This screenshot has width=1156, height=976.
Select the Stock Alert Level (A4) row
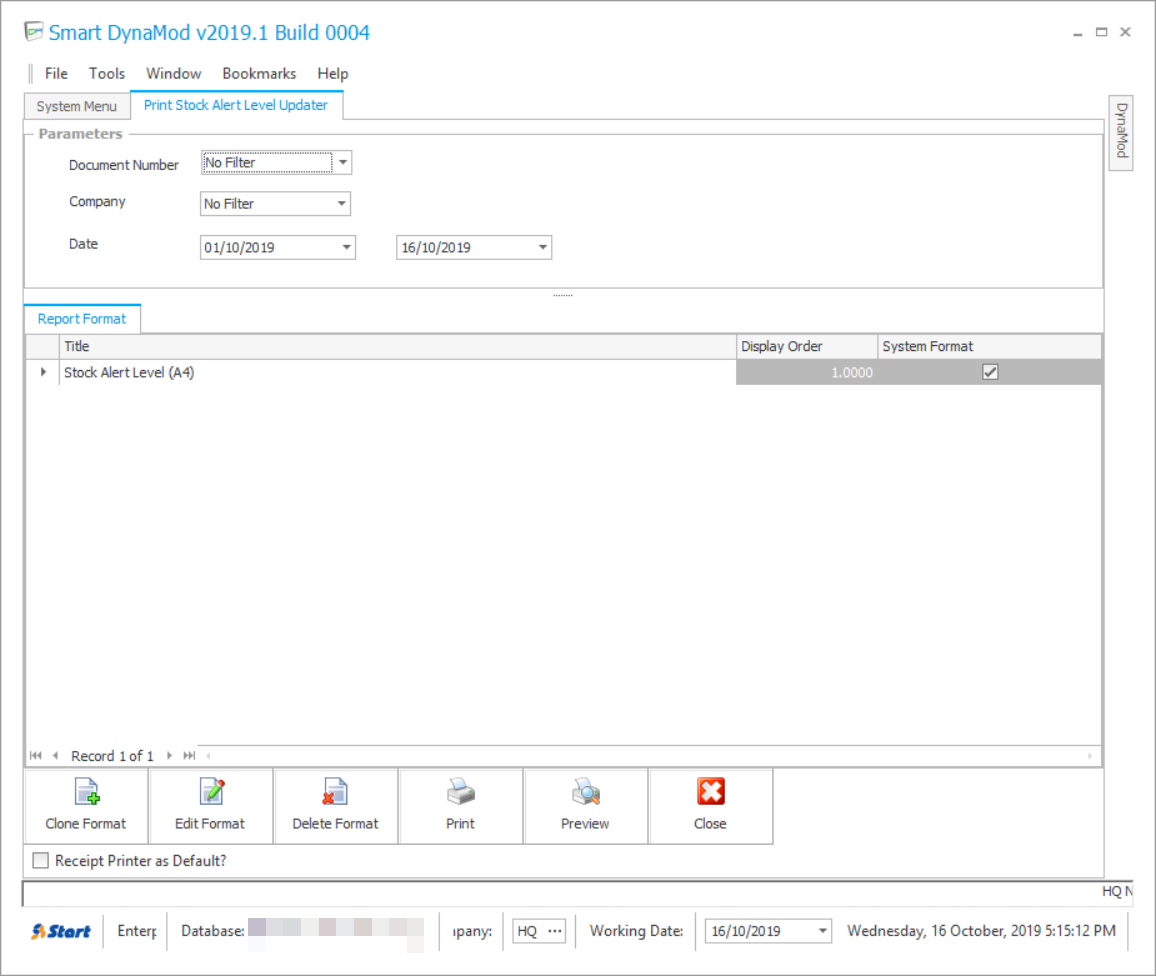(564, 372)
